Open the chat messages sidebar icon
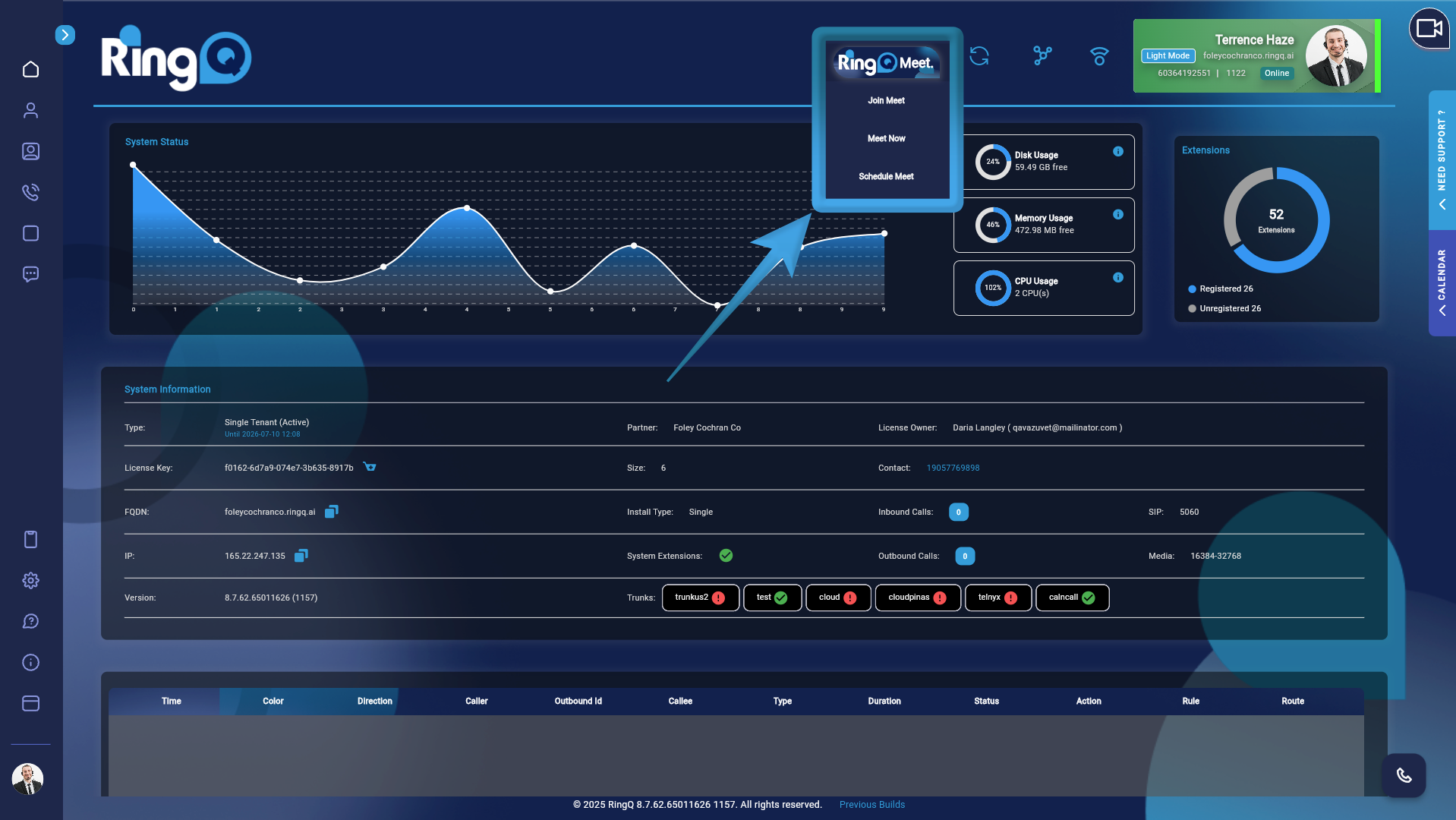 (x=30, y=274)
